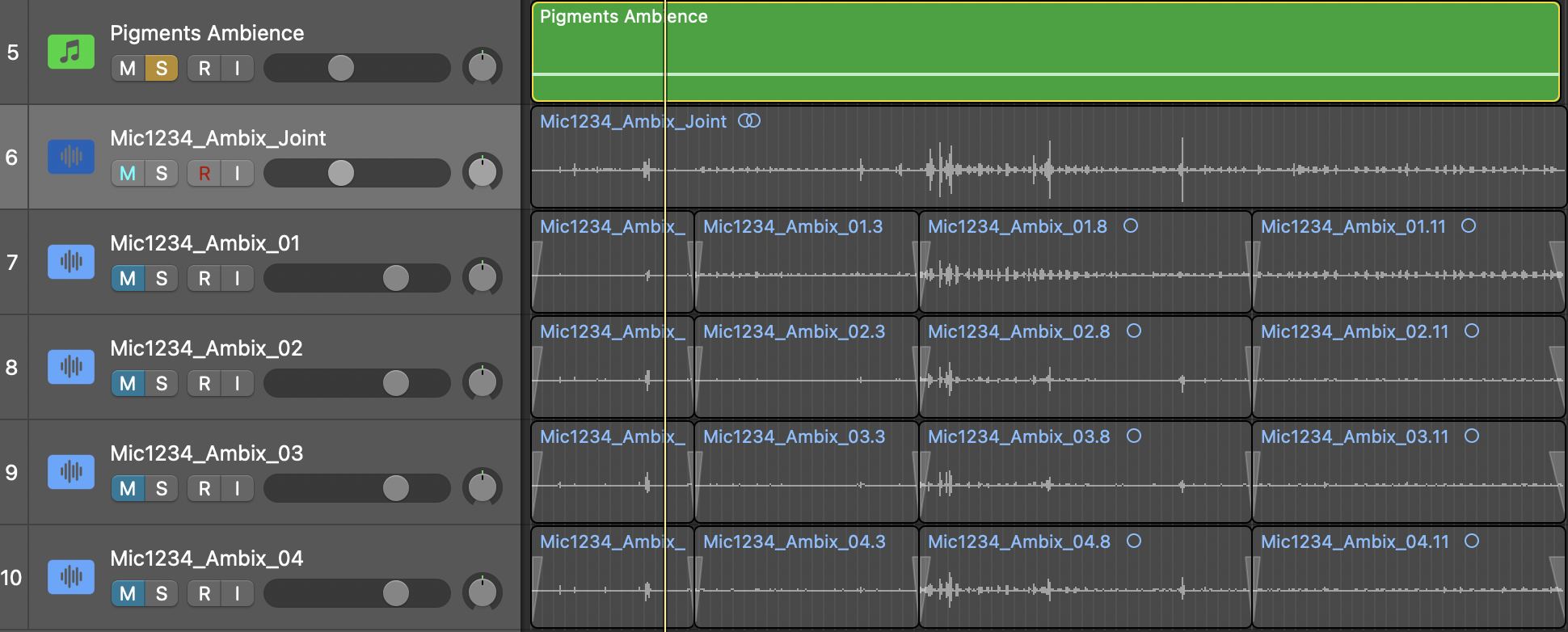Image resolution: width=1568 pixels, height=632 pixels.
Task: Click the Pigments Ambience pan knob
Action: [x=483, y=67]
